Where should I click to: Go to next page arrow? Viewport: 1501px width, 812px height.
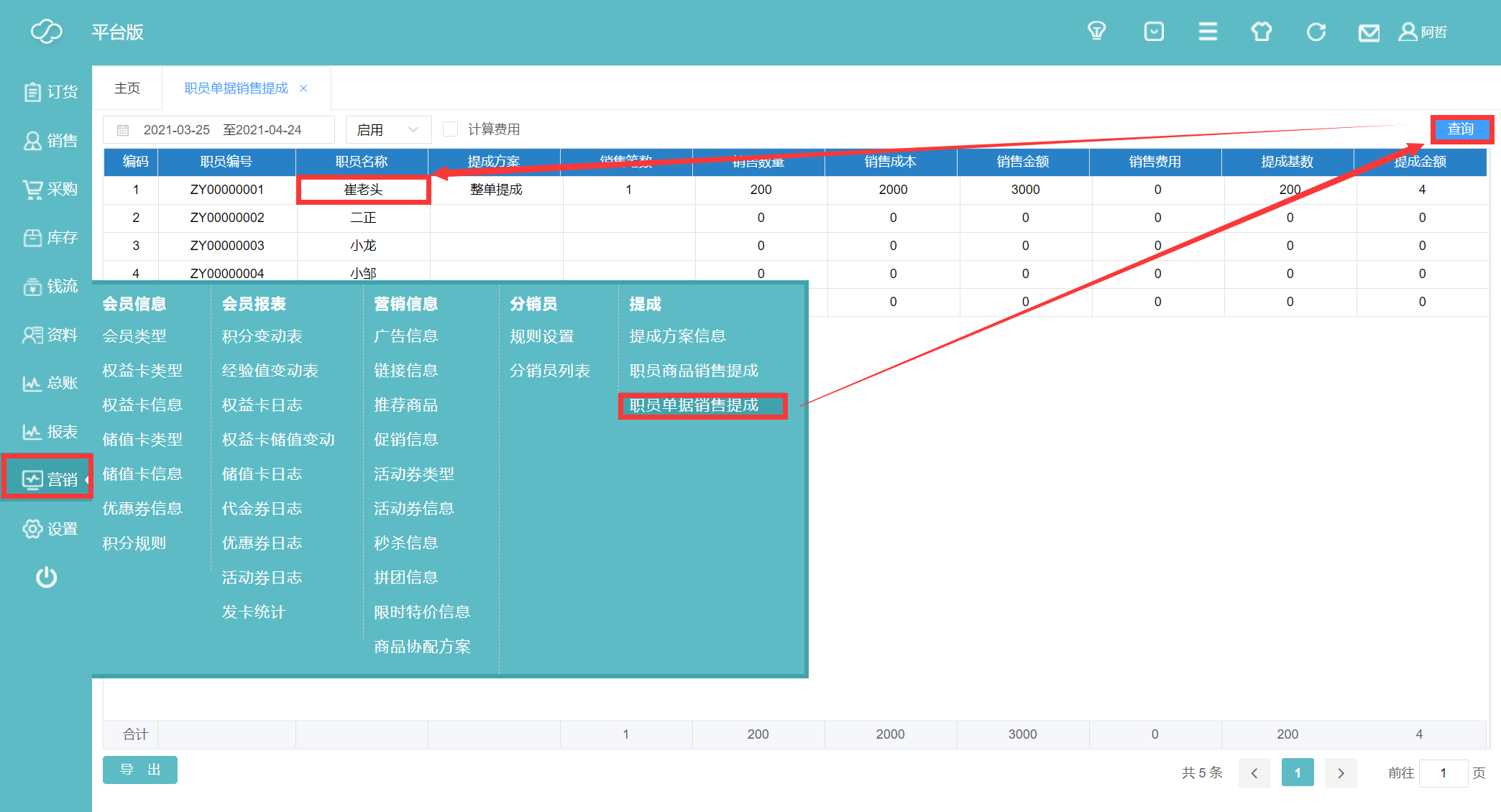[x=1341, y=773]
